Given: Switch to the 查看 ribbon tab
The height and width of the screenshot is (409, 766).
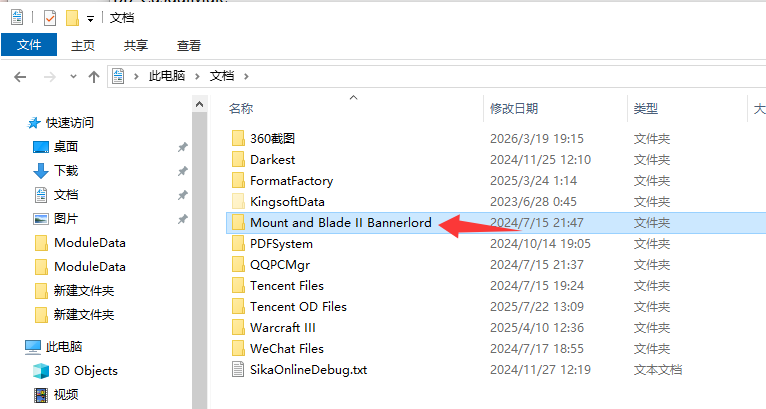Looking at the screenshot, I should 189,45.
